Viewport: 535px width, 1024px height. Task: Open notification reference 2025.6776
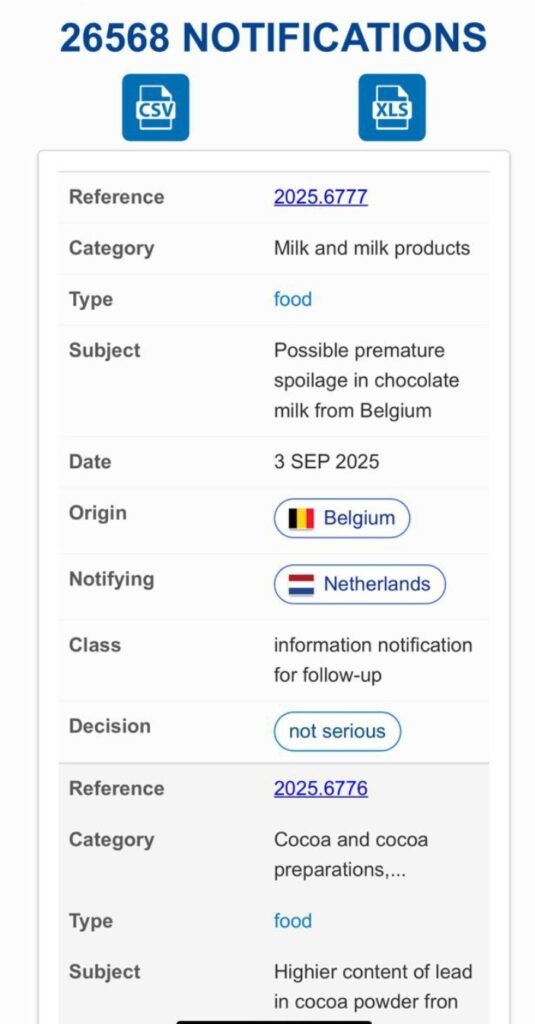[321, 788]
